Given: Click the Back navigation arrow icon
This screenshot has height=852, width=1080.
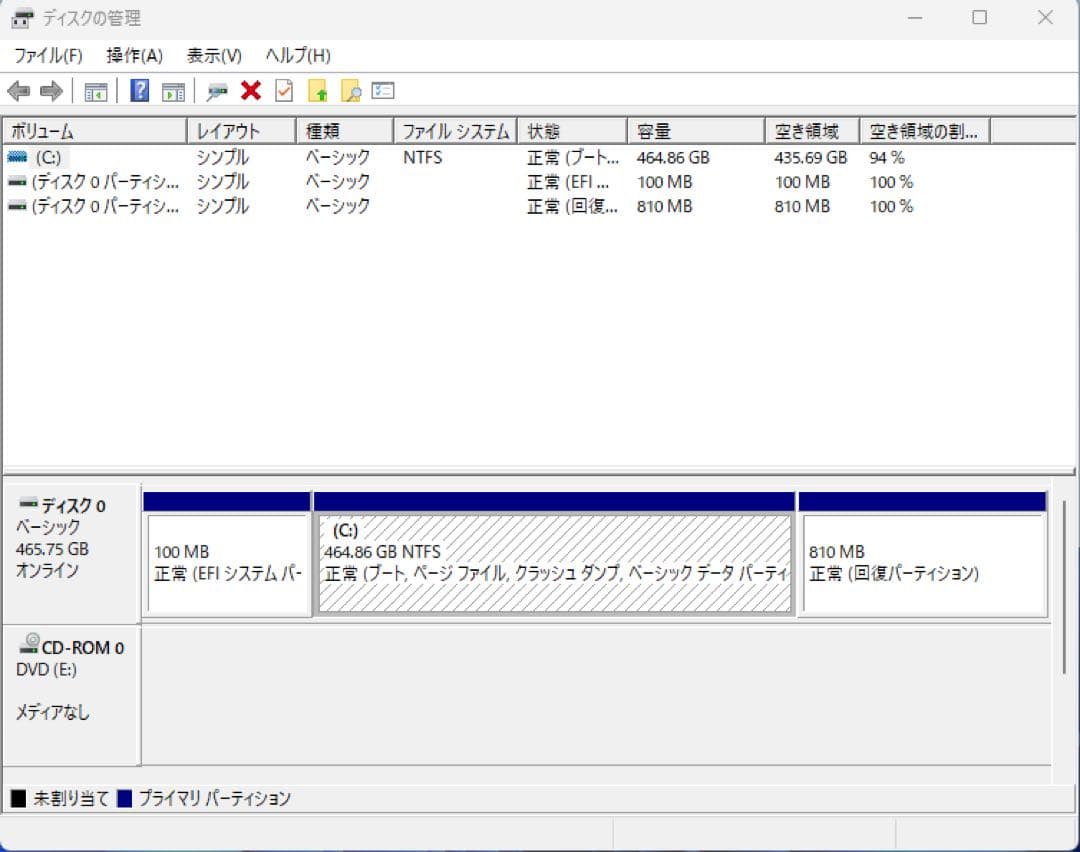Looking at the screenshot, I should tap(20, 91).
